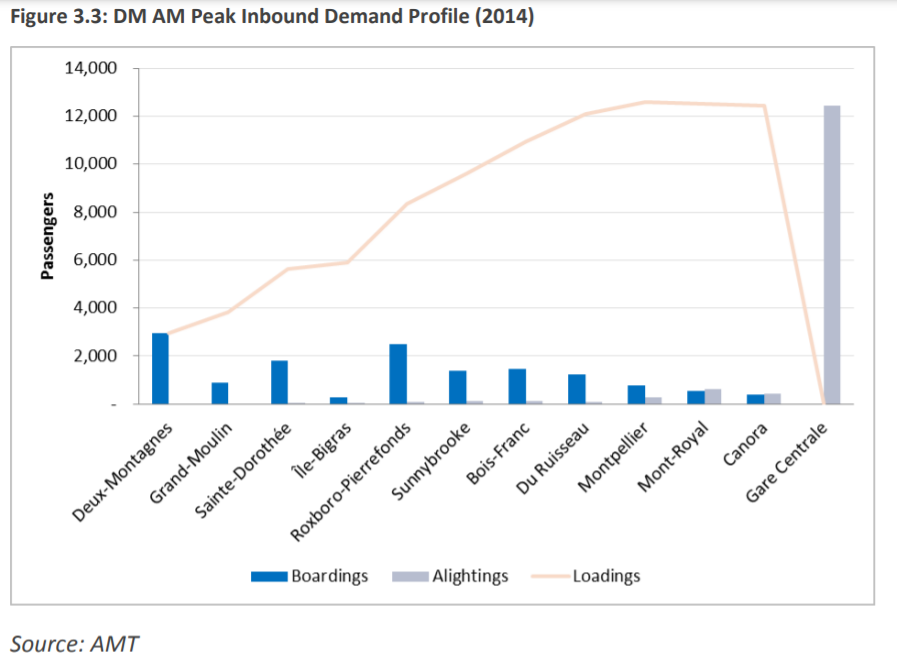Screen dimensions: 897x658
Task: Click the 8,000 y-axis tick label
Action: 95,212
